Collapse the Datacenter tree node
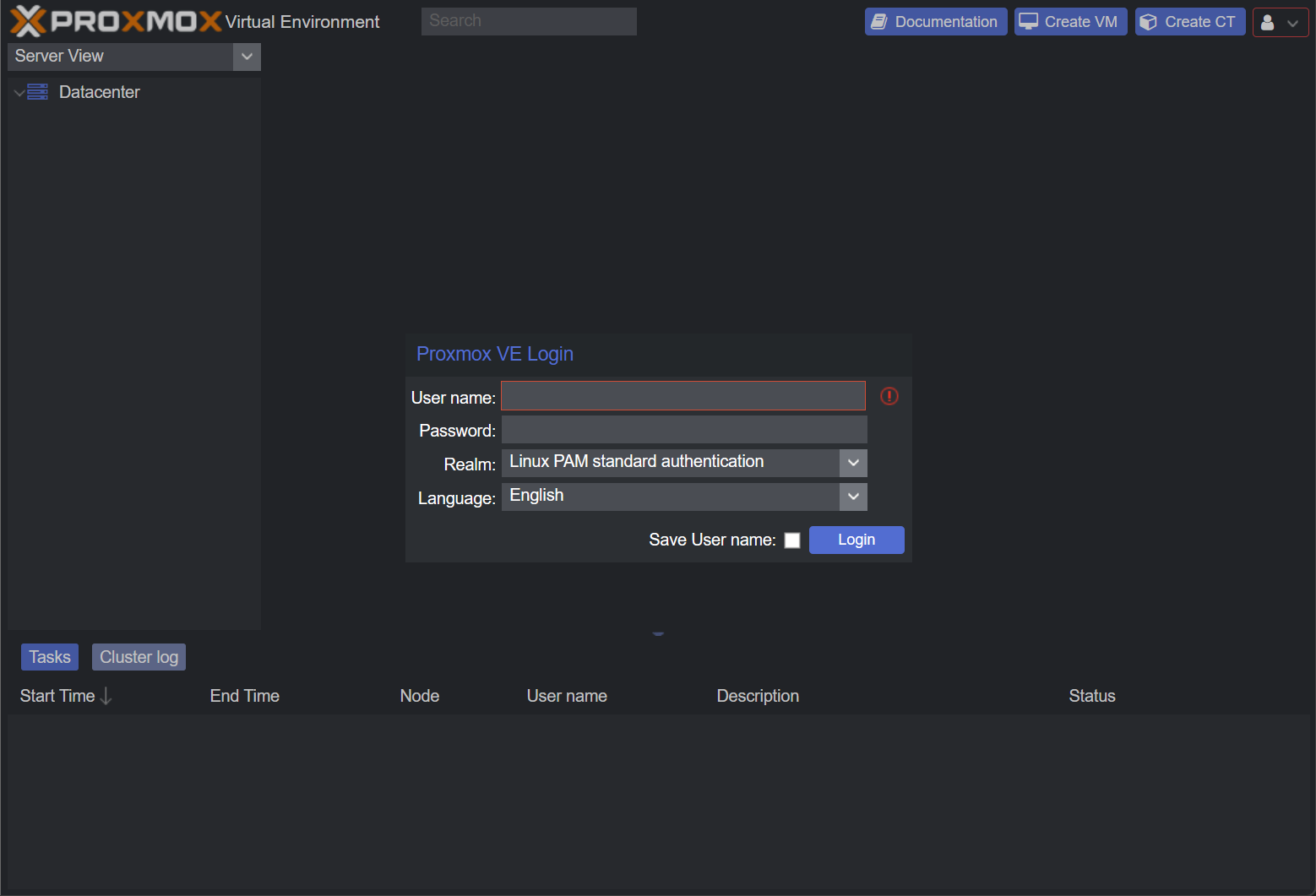 [19, 92]
